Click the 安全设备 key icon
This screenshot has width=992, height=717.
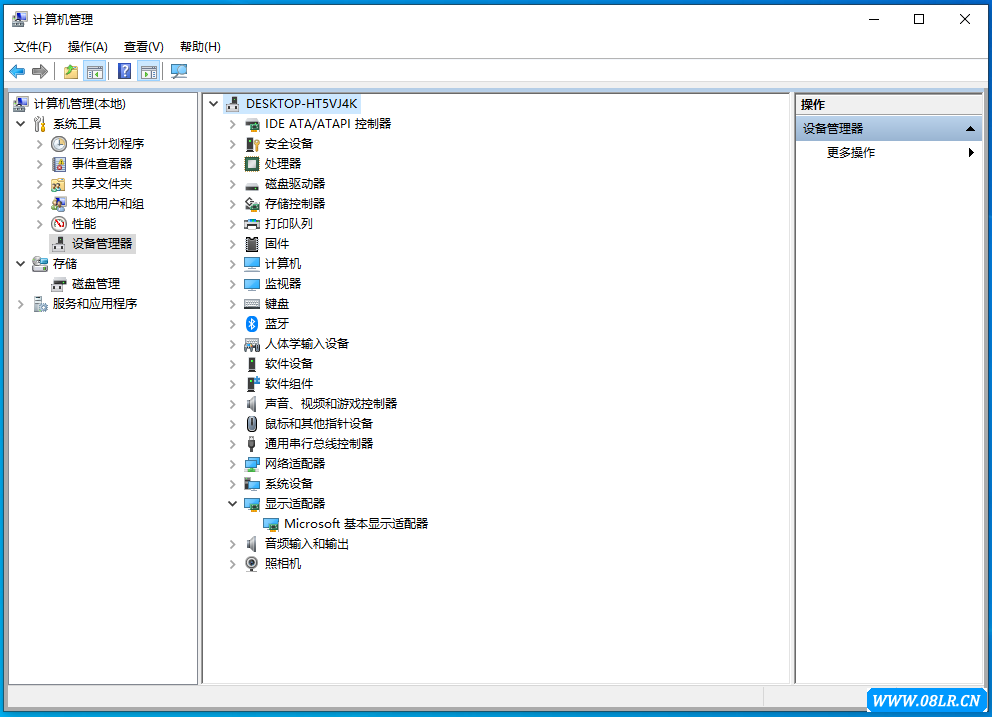[x=252, y=144]
